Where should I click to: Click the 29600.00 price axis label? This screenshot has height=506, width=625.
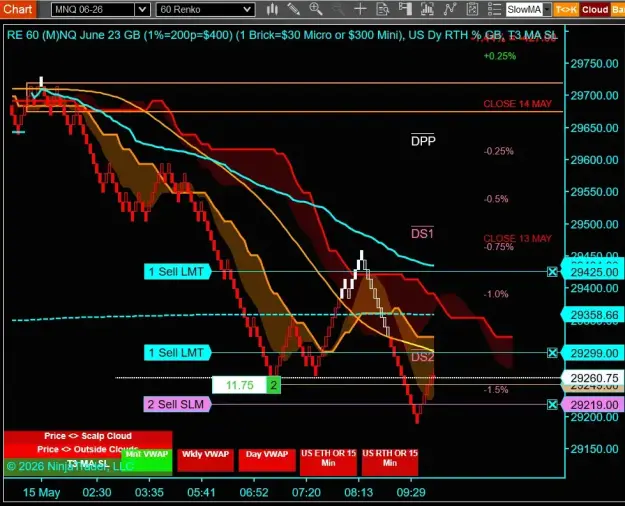point(594,160)
